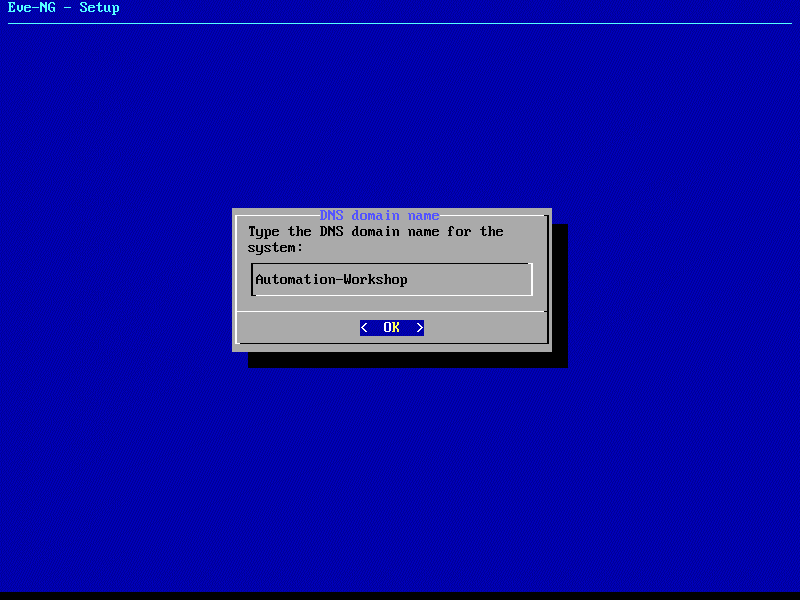Click the OK button
The height and width of the screenshot is (600, 800).
(x=392, y=328)
